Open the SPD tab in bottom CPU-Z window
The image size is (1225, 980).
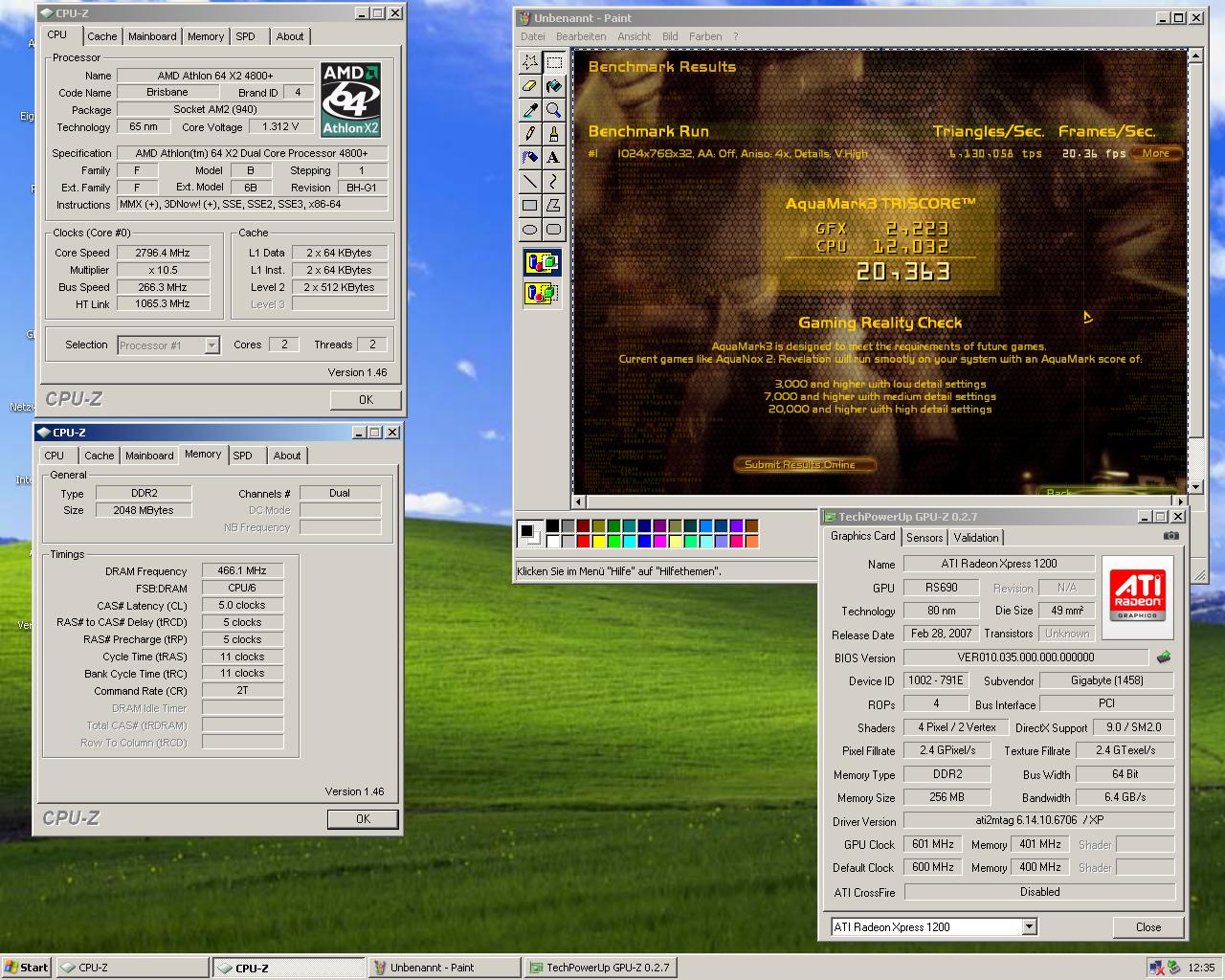(243, 456)
